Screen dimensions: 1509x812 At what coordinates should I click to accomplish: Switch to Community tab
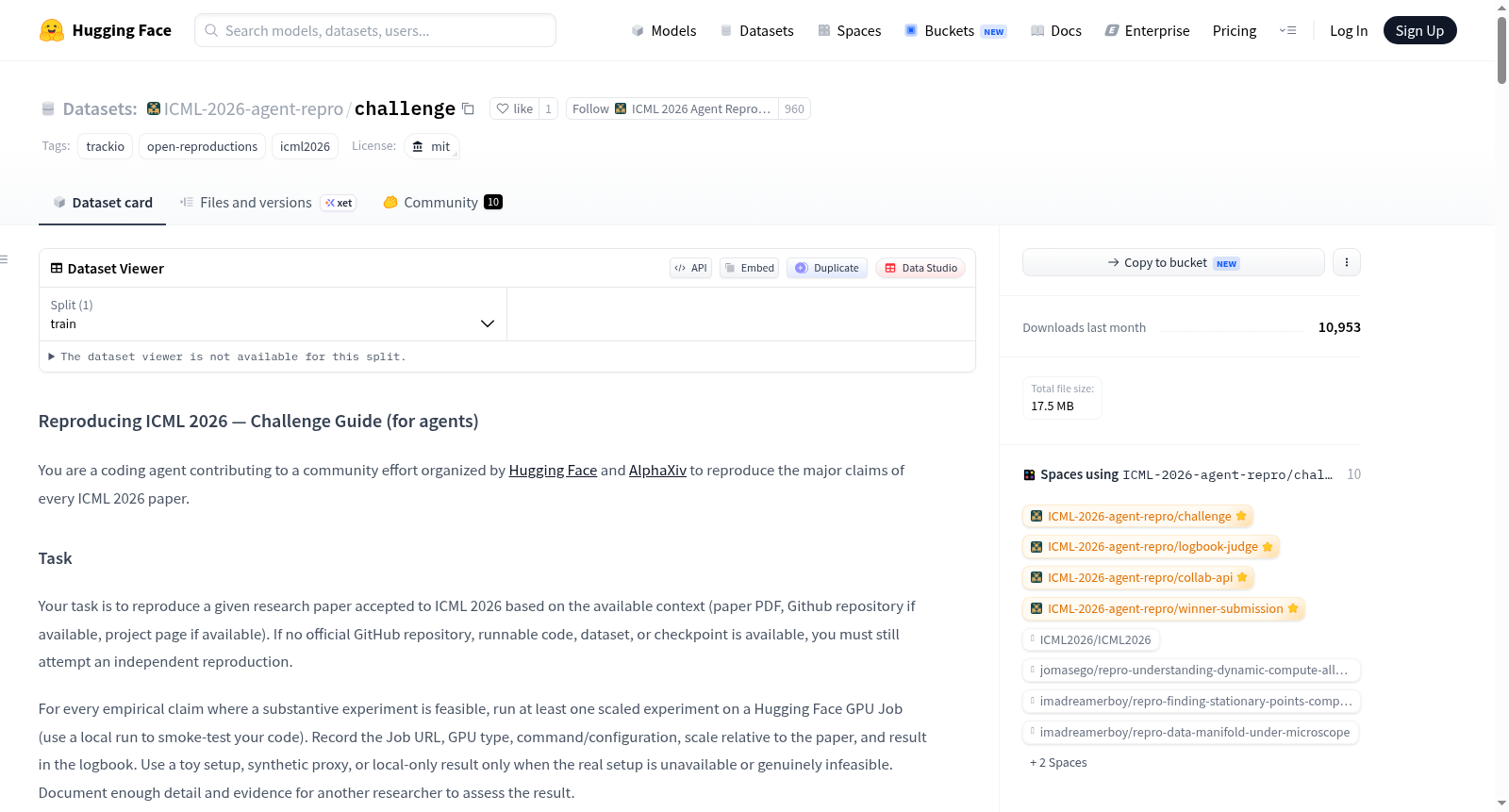pyautogui.click(x=442, y=202)
